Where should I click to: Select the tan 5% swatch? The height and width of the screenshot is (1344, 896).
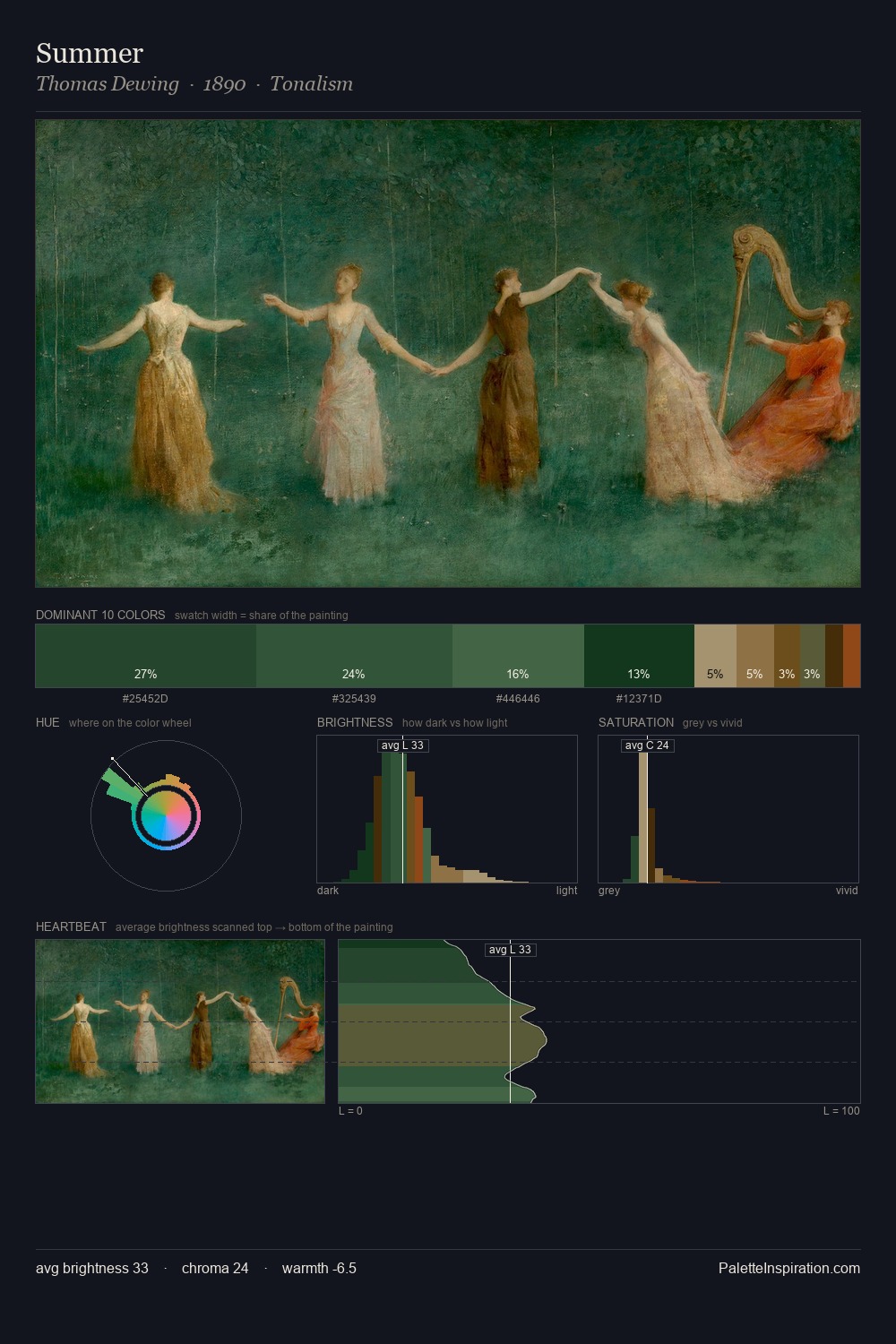coord(715,656)
